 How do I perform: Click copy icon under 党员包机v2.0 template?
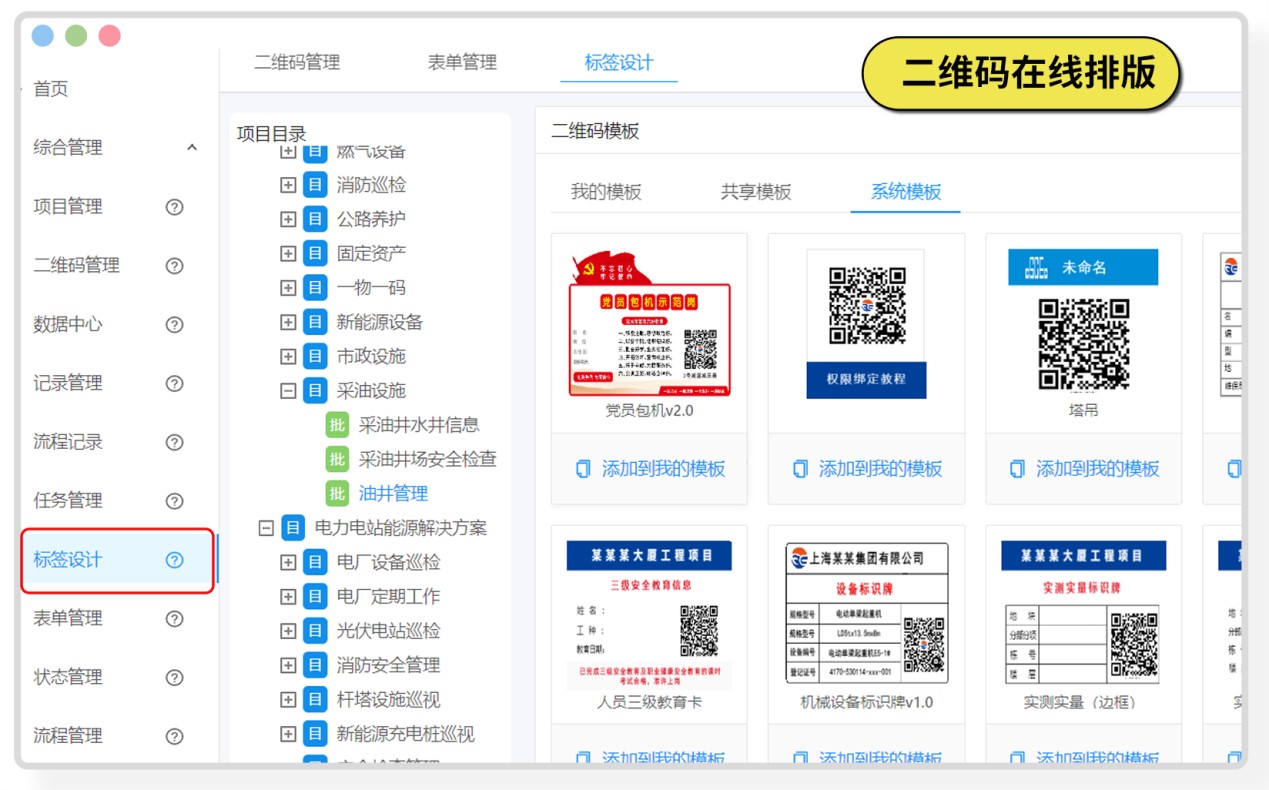583,469
